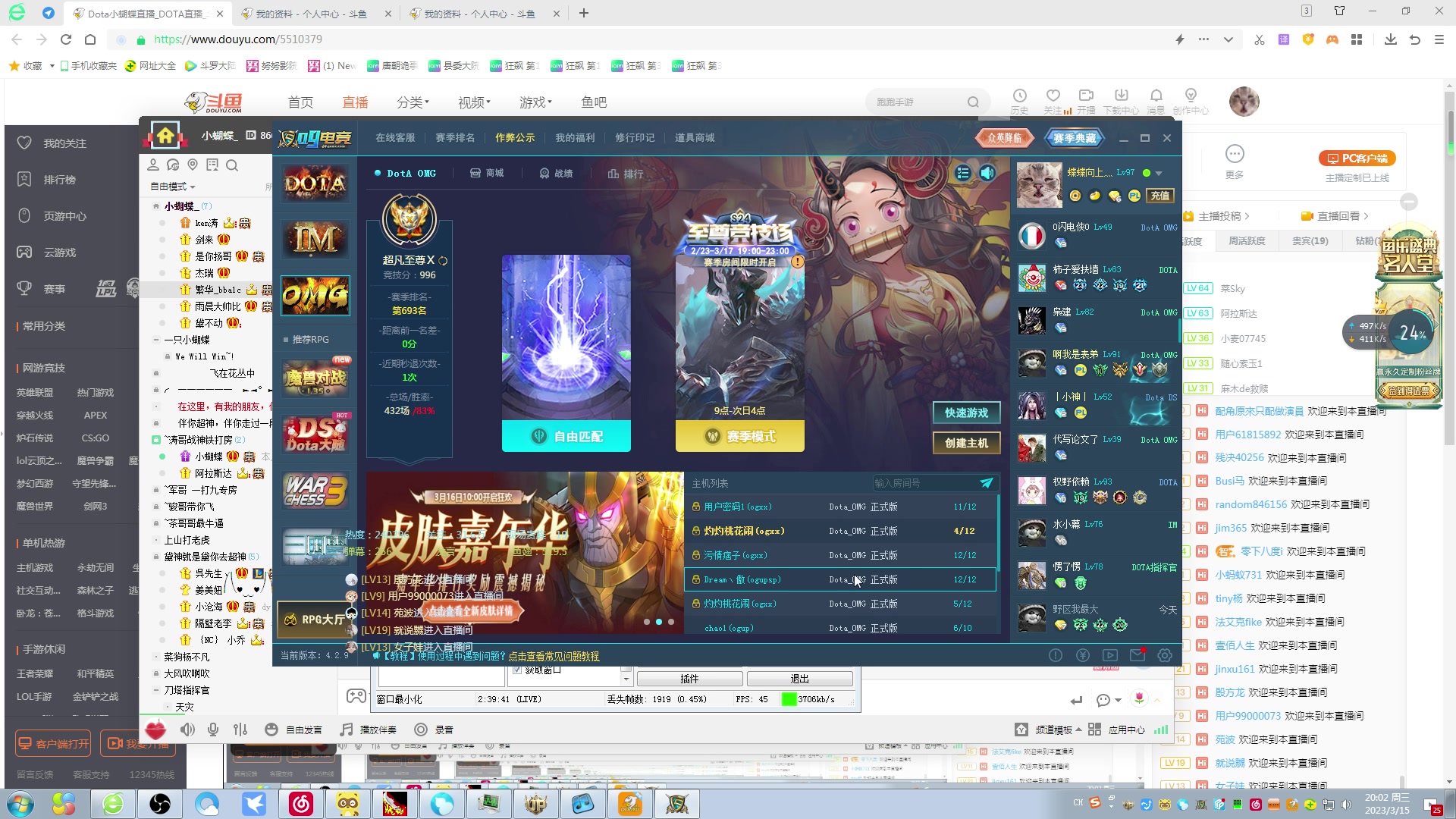Open 游戏 dropdown in Douyu navigation

535,102
